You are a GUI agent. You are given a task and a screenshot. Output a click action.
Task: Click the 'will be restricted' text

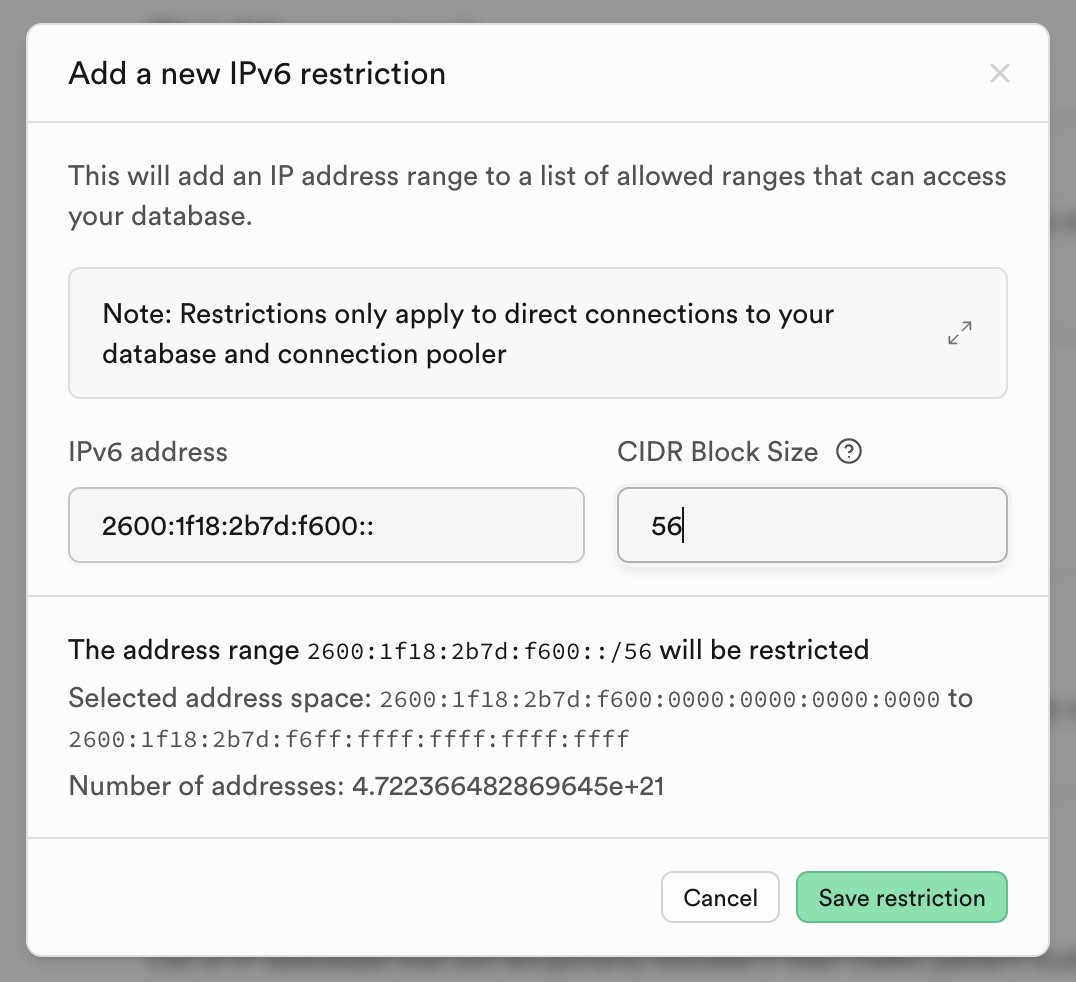tap(764, 650)
